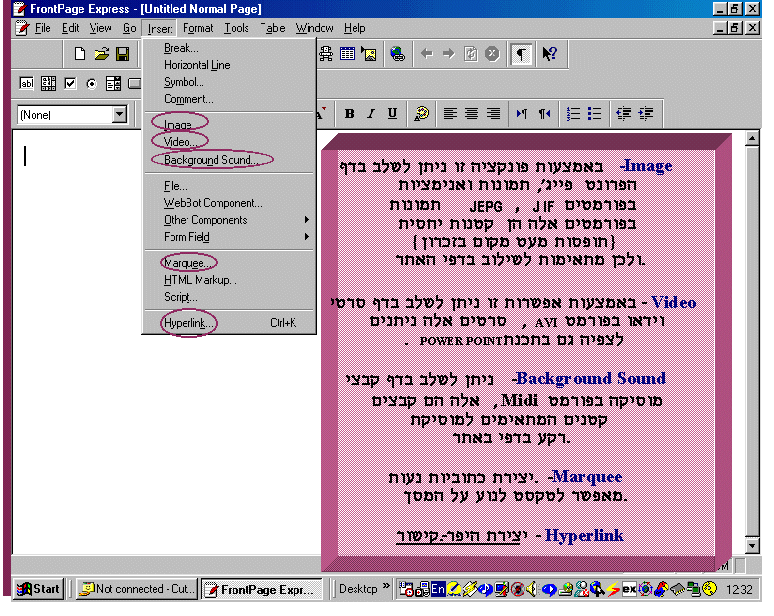Image resolution: width=774 pixels, height=616 pixels.
Task: Click the FrontPage Expr... taskbar button
Action: pos(262,589)
